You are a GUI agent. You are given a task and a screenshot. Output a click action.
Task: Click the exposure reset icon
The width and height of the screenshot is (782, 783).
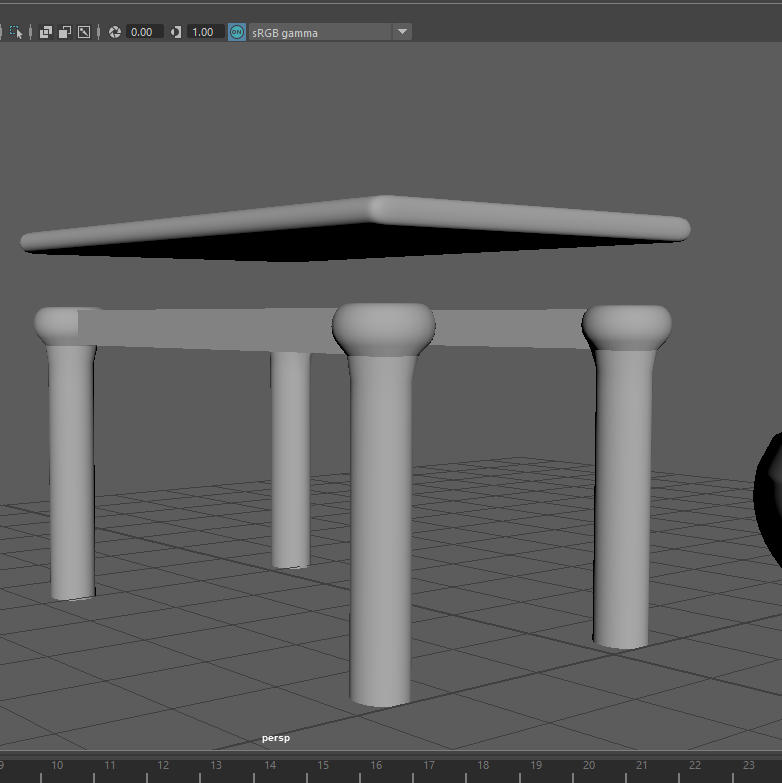(114, 32)
